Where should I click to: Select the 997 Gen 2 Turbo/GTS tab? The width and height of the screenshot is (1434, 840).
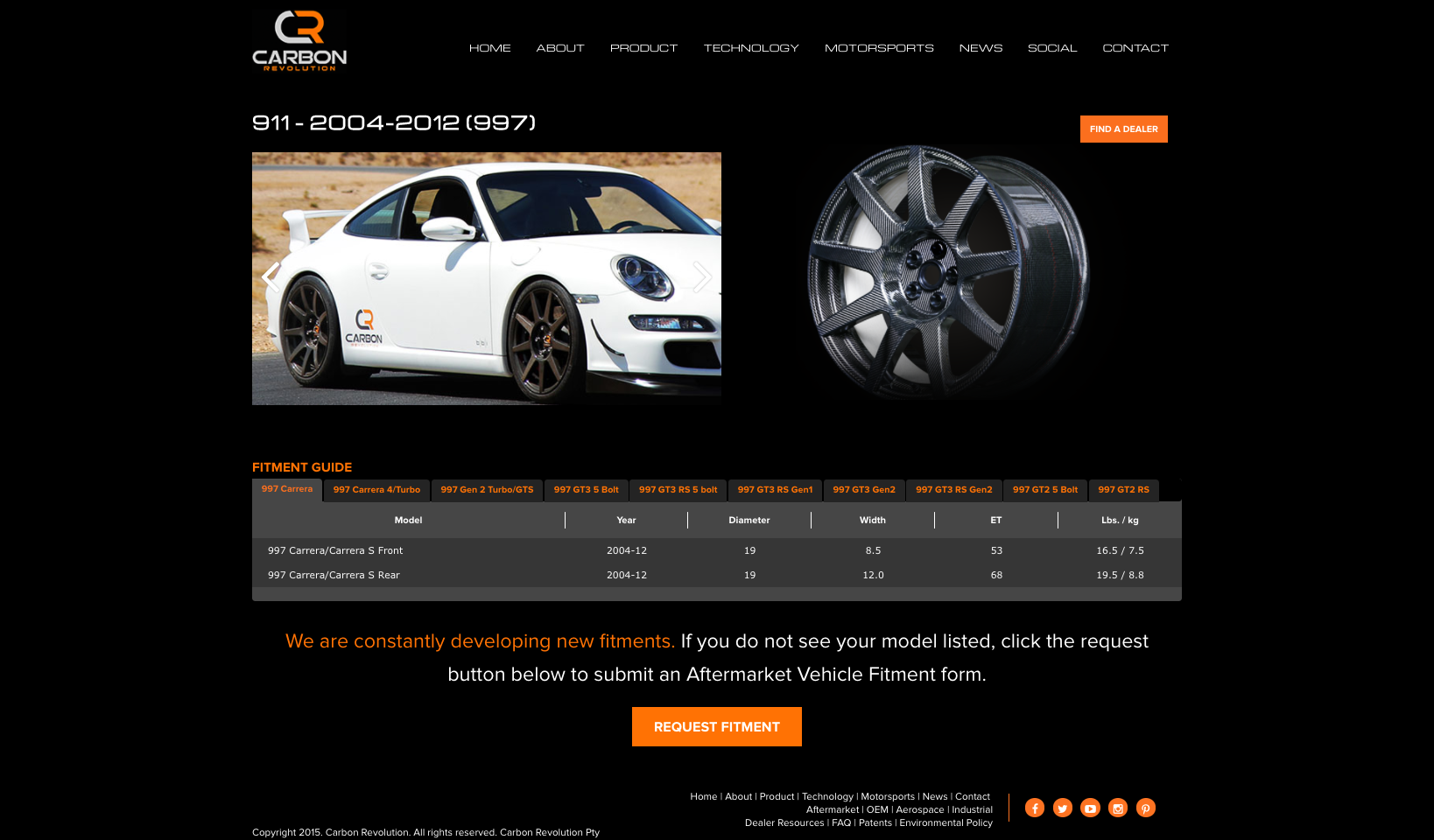[487, 490]
